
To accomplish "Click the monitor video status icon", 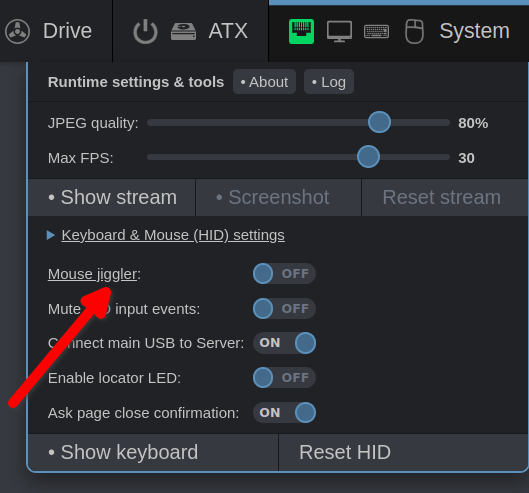I will (x=339, y=31).
